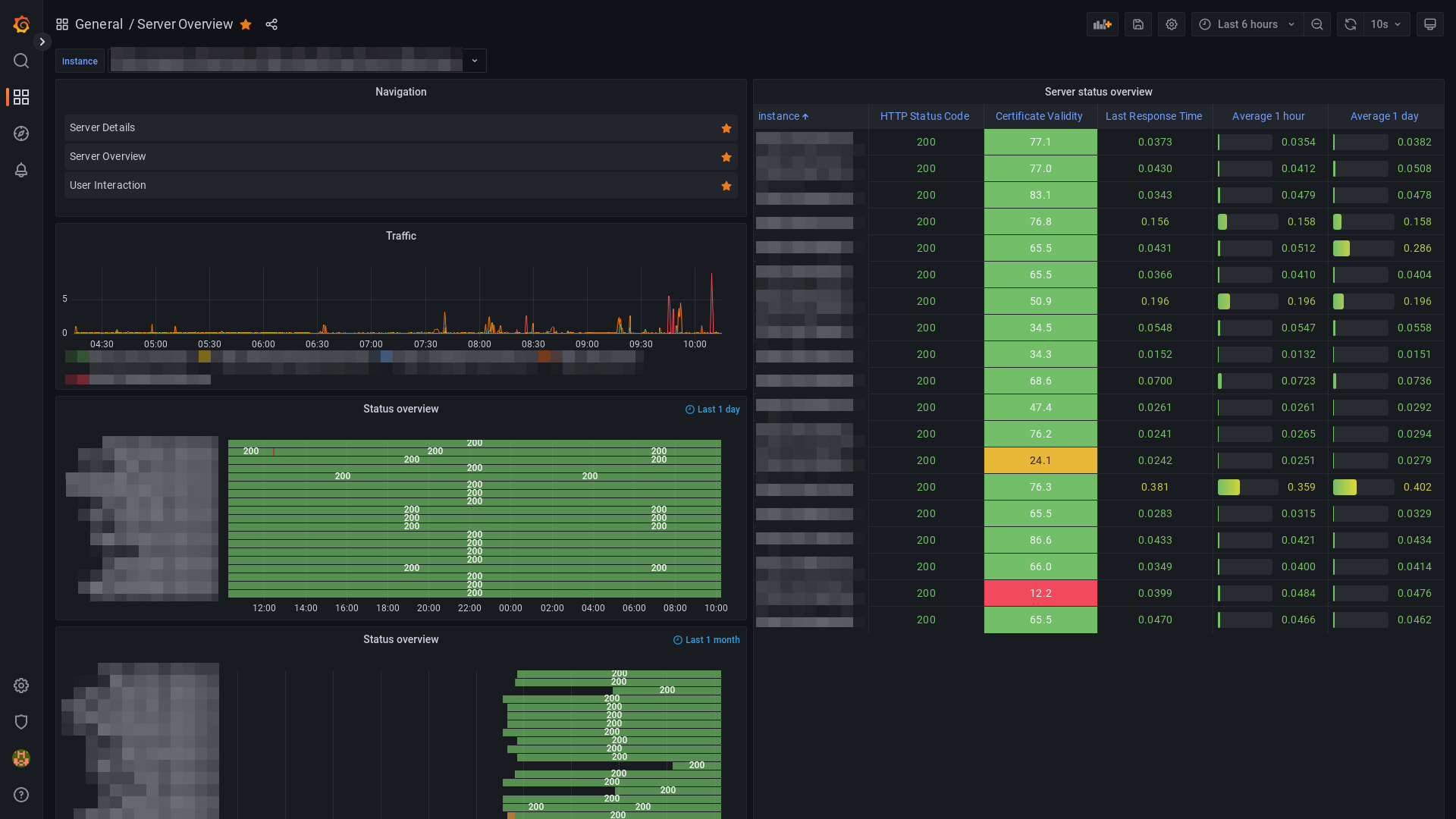Unstar the Server Details dashboard link

pos(726,128)
